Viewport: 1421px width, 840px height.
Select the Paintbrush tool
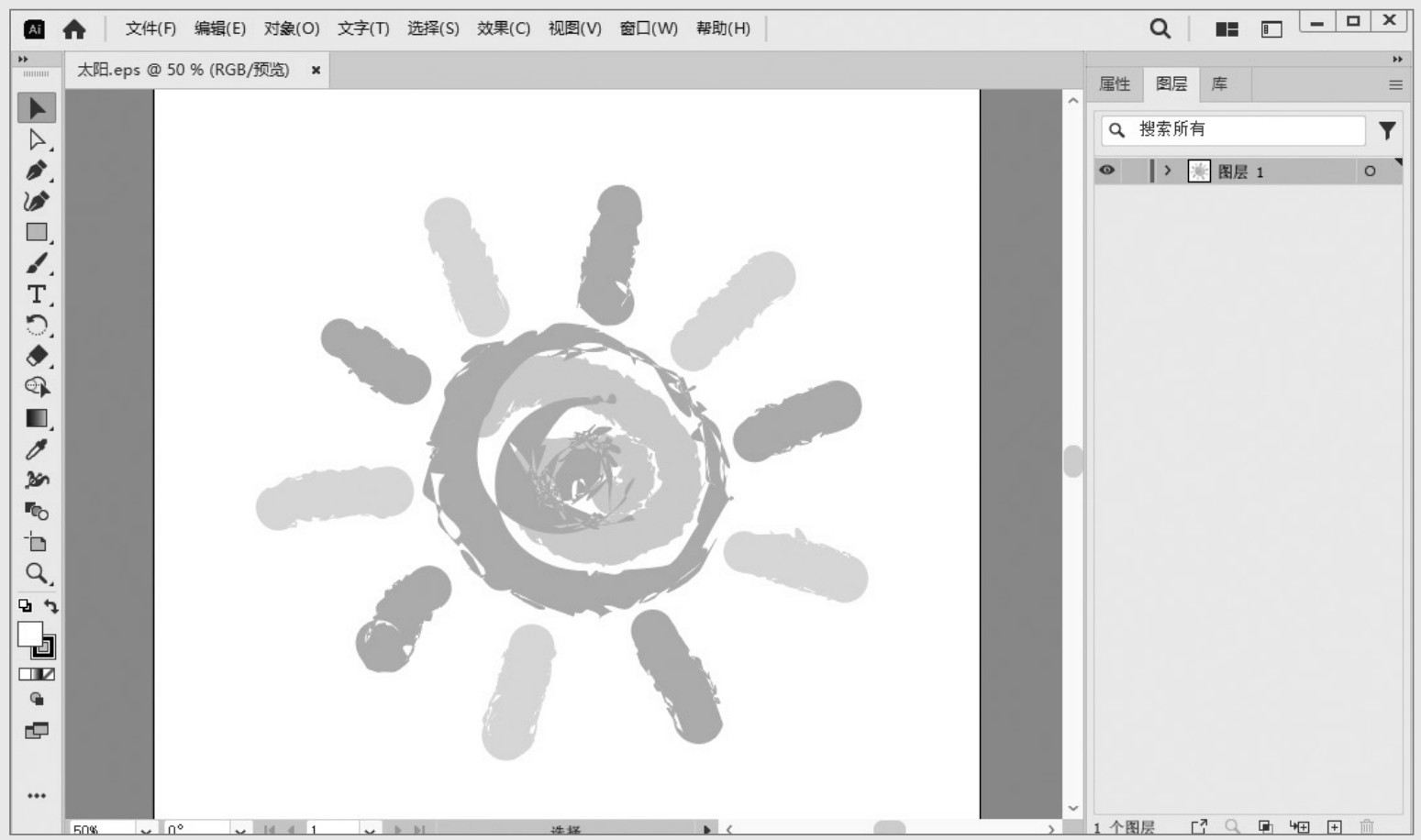point(36,264)
